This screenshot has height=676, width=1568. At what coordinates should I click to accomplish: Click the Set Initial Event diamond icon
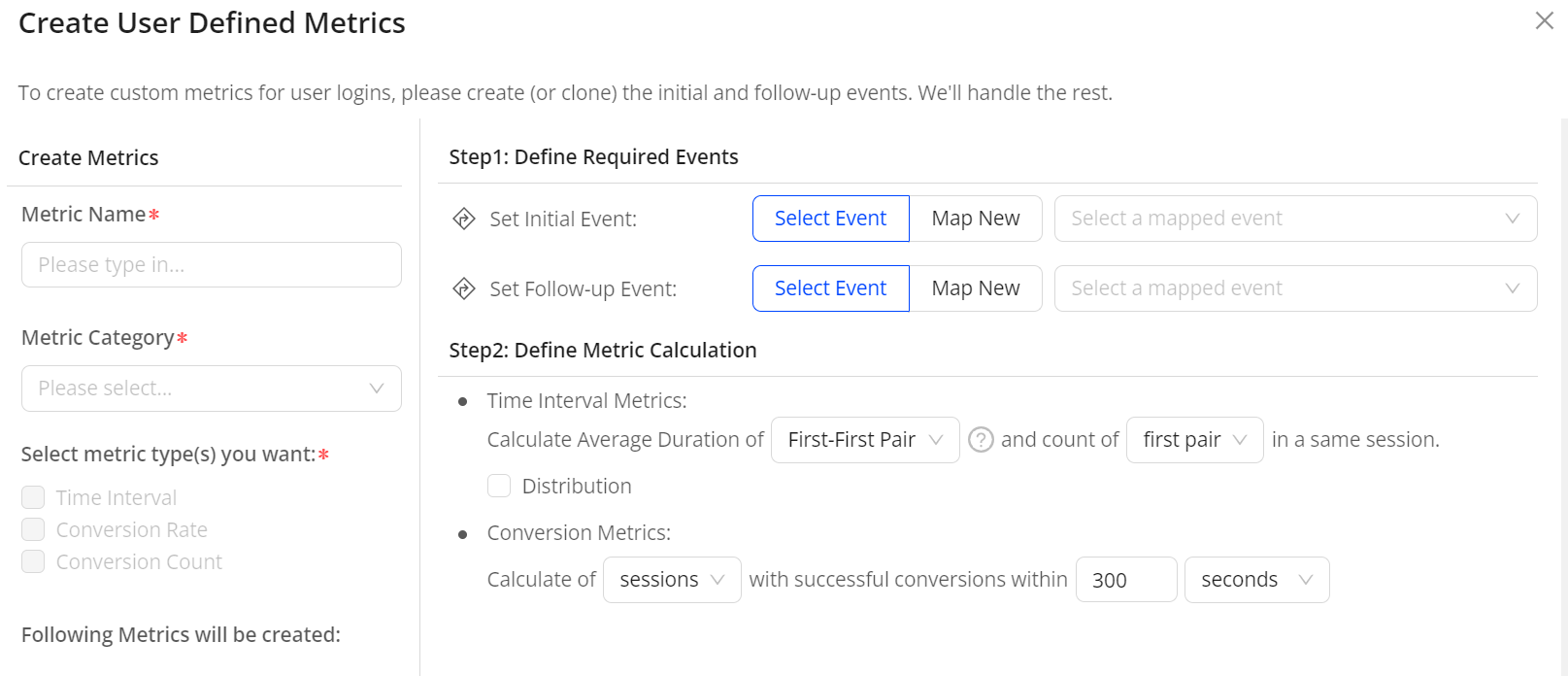(x=464, y=219)
